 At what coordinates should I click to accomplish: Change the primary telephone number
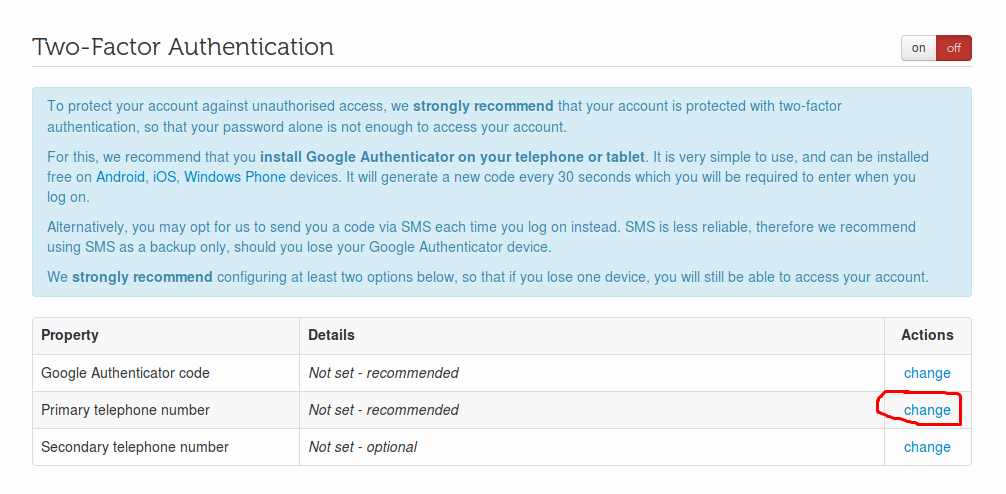[x=927, y=410]
